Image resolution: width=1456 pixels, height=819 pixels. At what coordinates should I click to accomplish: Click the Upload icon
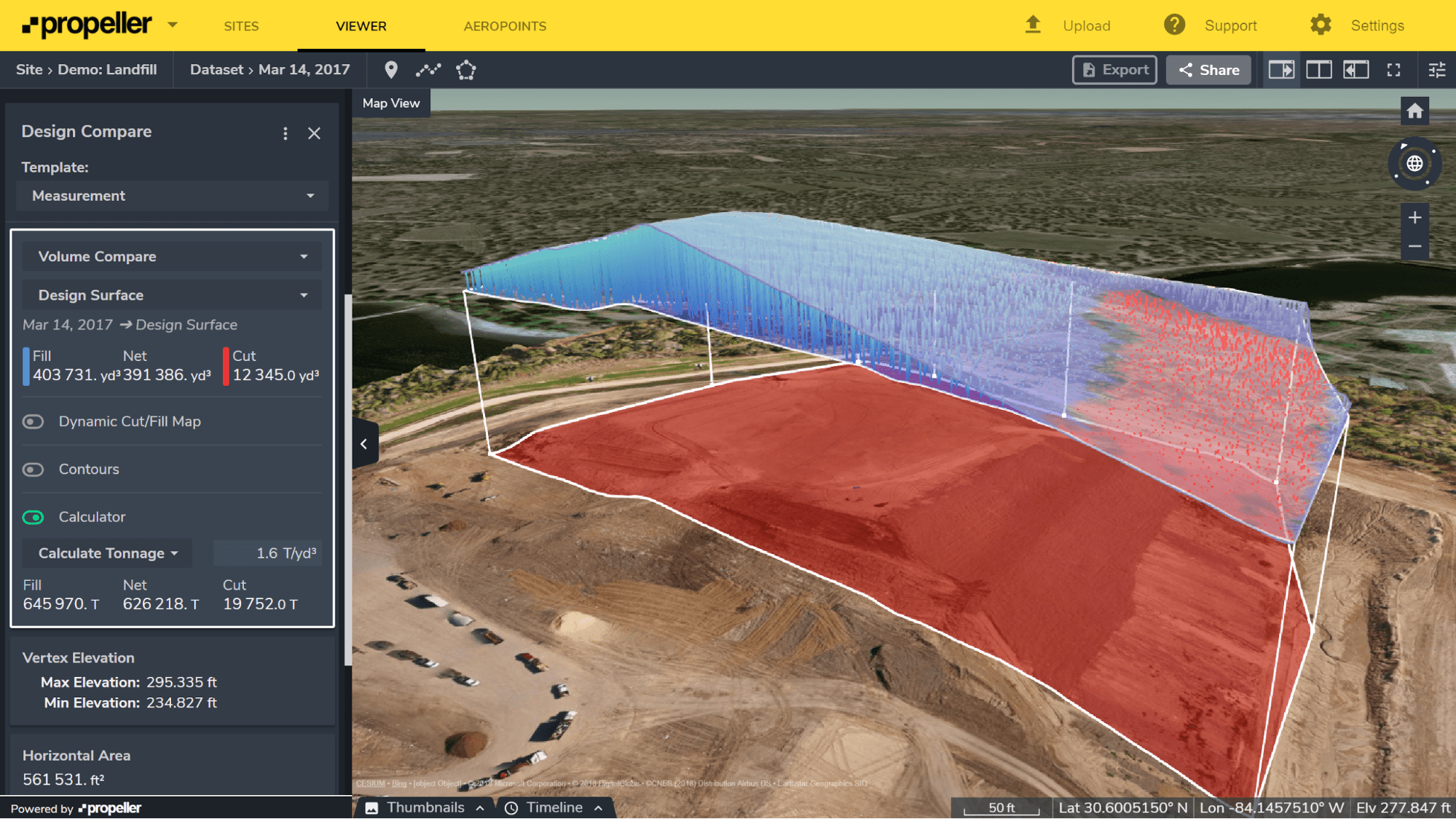coord(1032,24)
